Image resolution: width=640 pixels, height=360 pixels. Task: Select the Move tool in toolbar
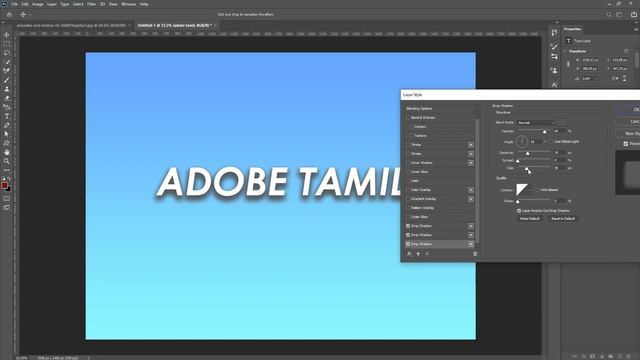pyautogui.click(x=7, y=35)
